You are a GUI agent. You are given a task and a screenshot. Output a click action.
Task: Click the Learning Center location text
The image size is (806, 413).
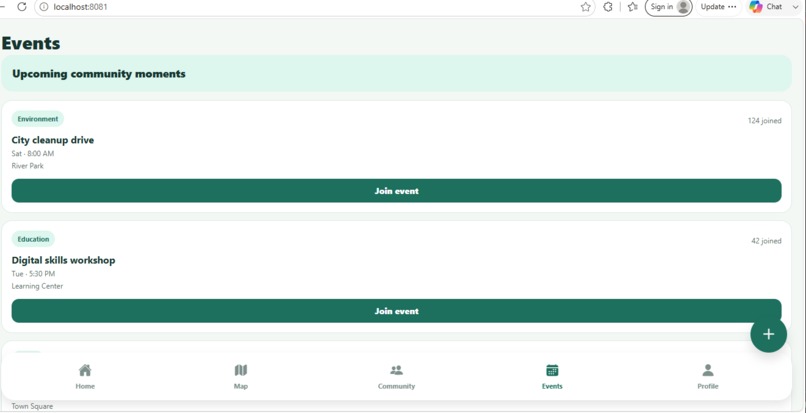pyautogui.click(x=38, y=286)
